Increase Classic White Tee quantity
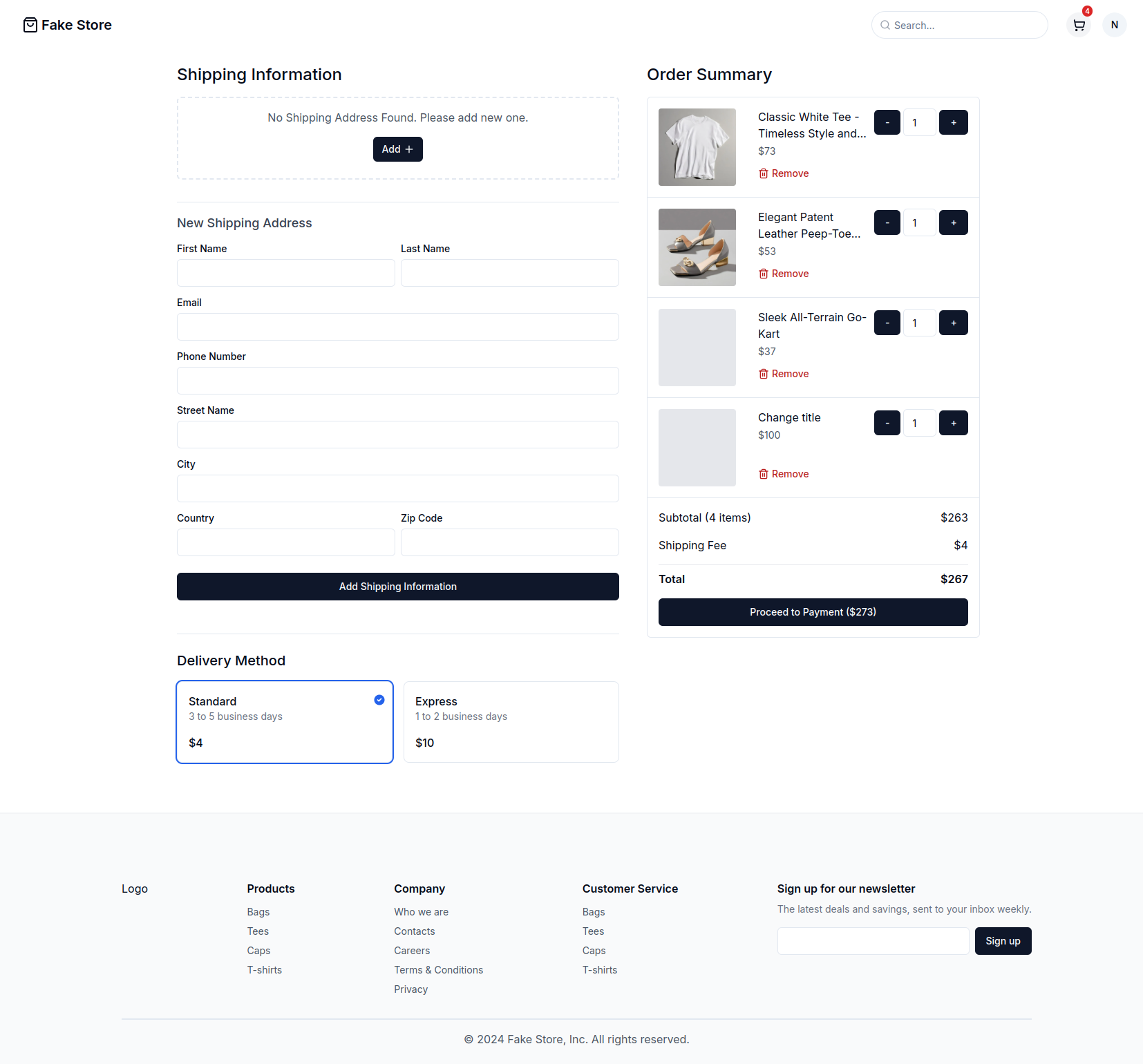1143x1064 pixels. coord(953,123)
